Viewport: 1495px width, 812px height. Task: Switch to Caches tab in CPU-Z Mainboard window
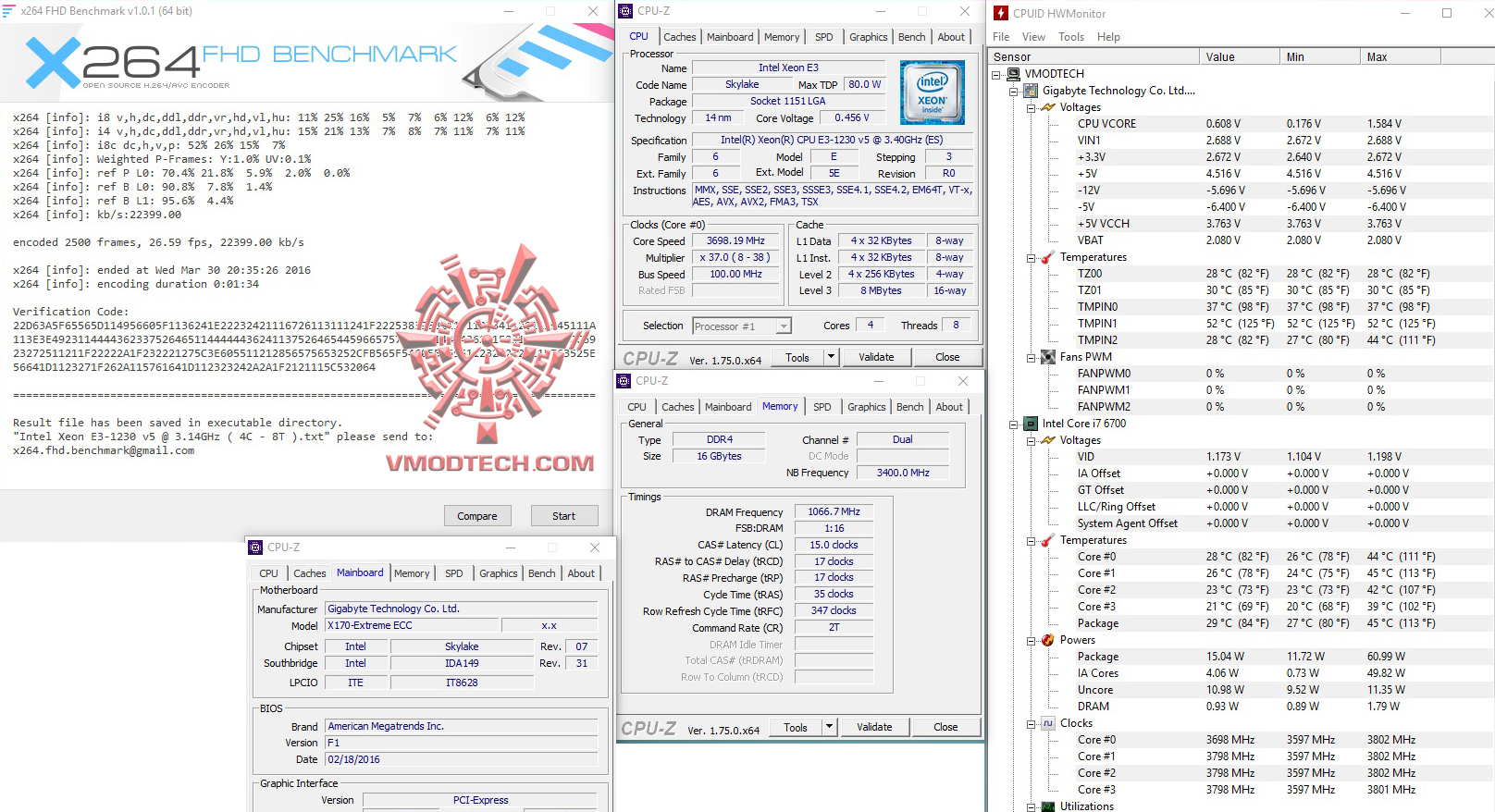(310, 573)
